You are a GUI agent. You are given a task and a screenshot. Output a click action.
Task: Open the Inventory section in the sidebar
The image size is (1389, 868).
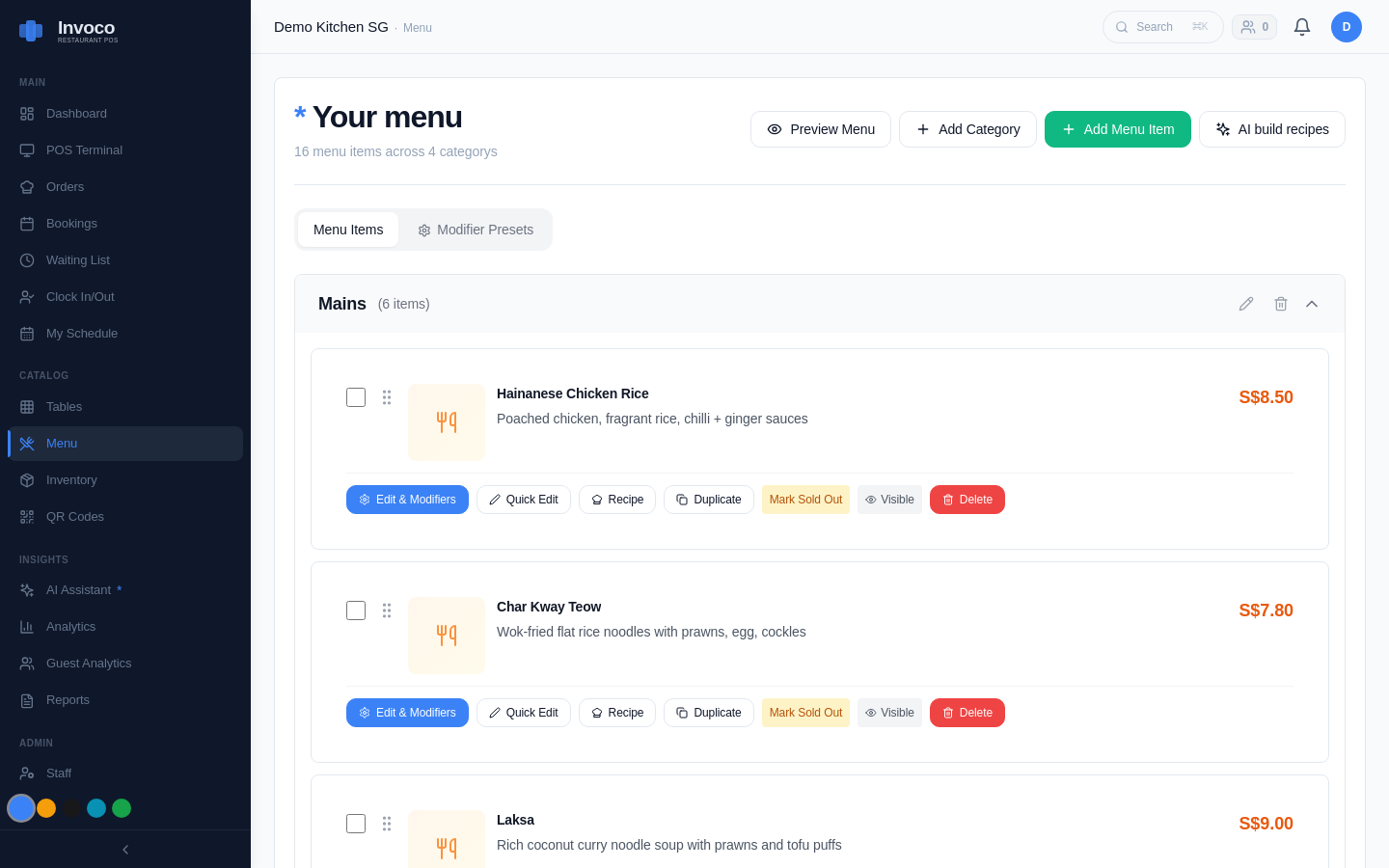coord(71,479)
